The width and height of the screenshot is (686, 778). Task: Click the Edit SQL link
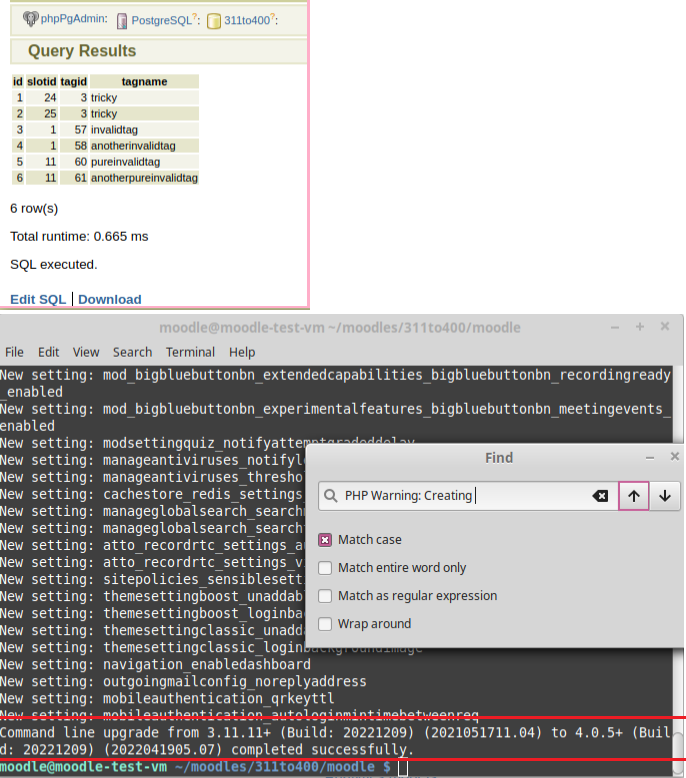pos(38,300)
